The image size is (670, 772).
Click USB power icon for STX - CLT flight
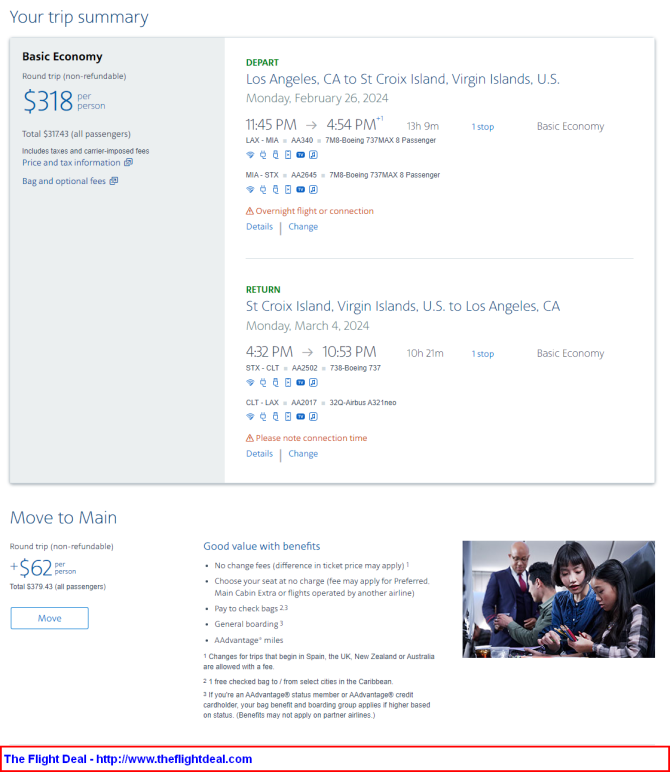click(275, 382)
